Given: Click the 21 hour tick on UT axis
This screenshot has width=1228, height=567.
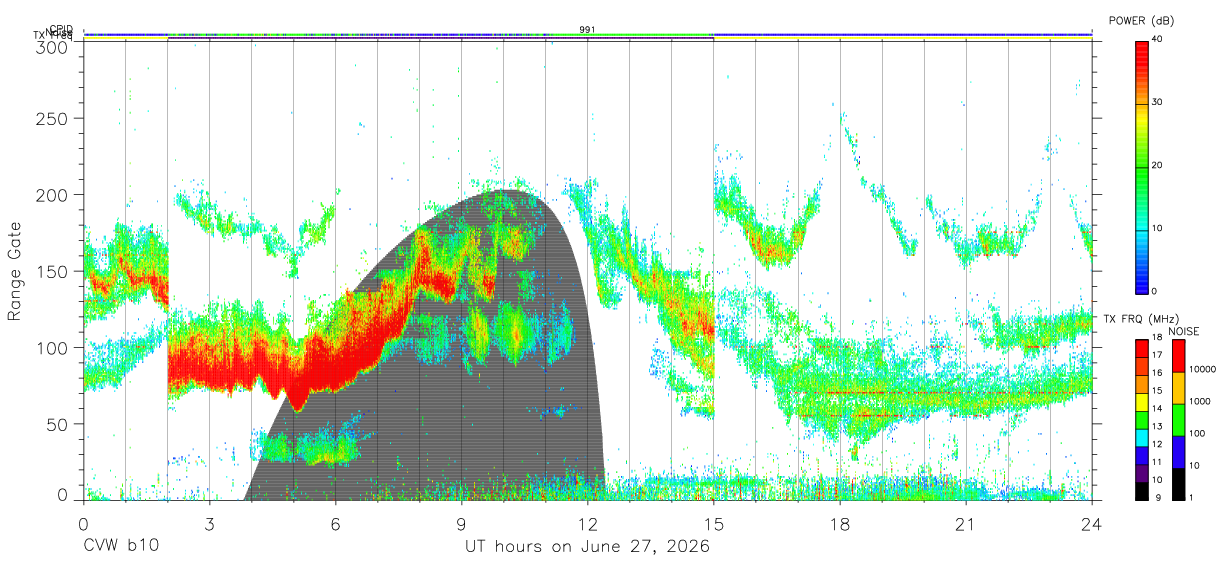Looking at the screenshot, I should [x=965, y=523].
